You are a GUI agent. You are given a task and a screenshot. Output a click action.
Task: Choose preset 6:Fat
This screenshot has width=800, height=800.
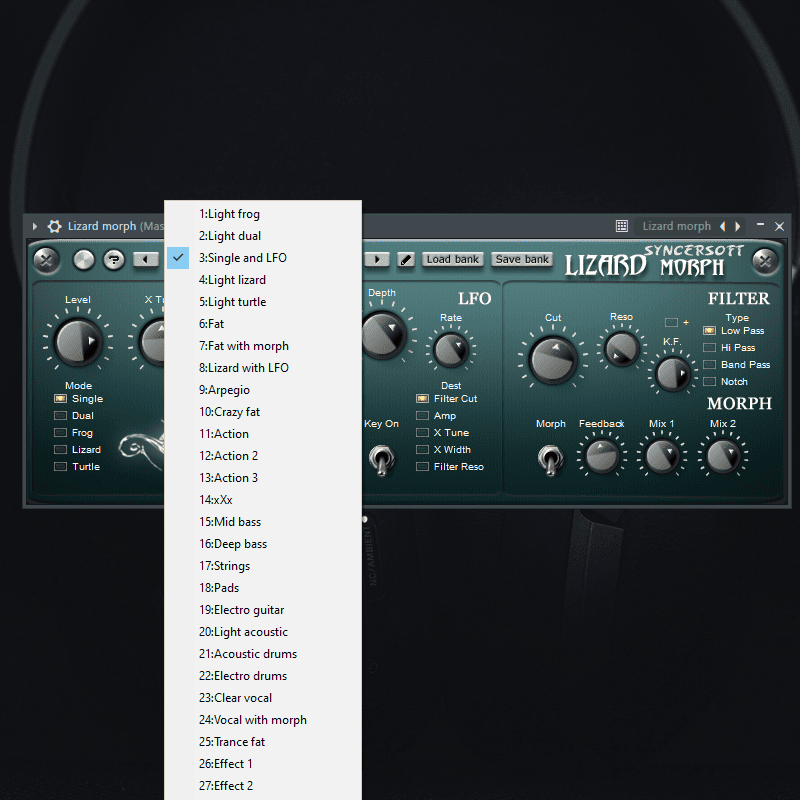coord(263,323)
